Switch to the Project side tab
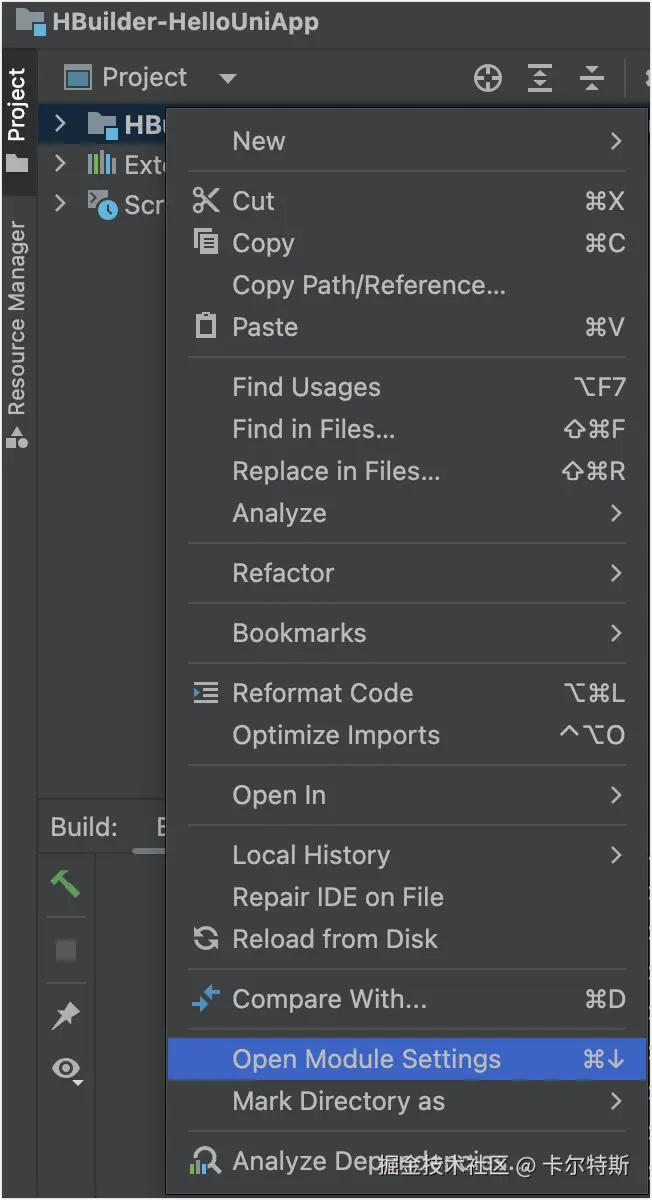Screen dimensions: 652x1200 [x=17, y=105]
